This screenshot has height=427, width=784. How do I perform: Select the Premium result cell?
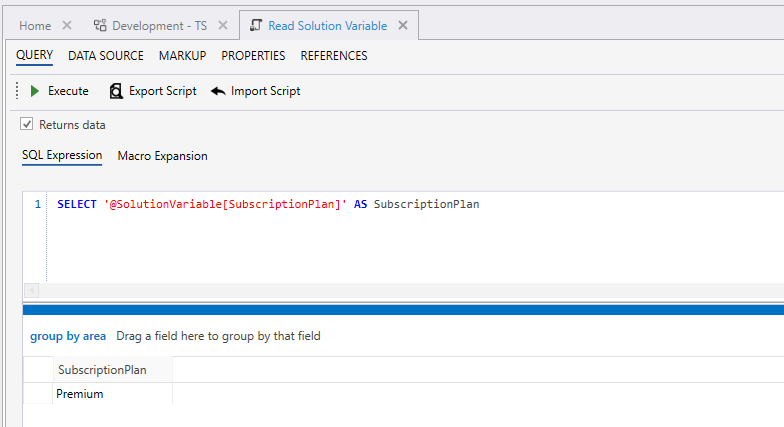coord(80,394)
